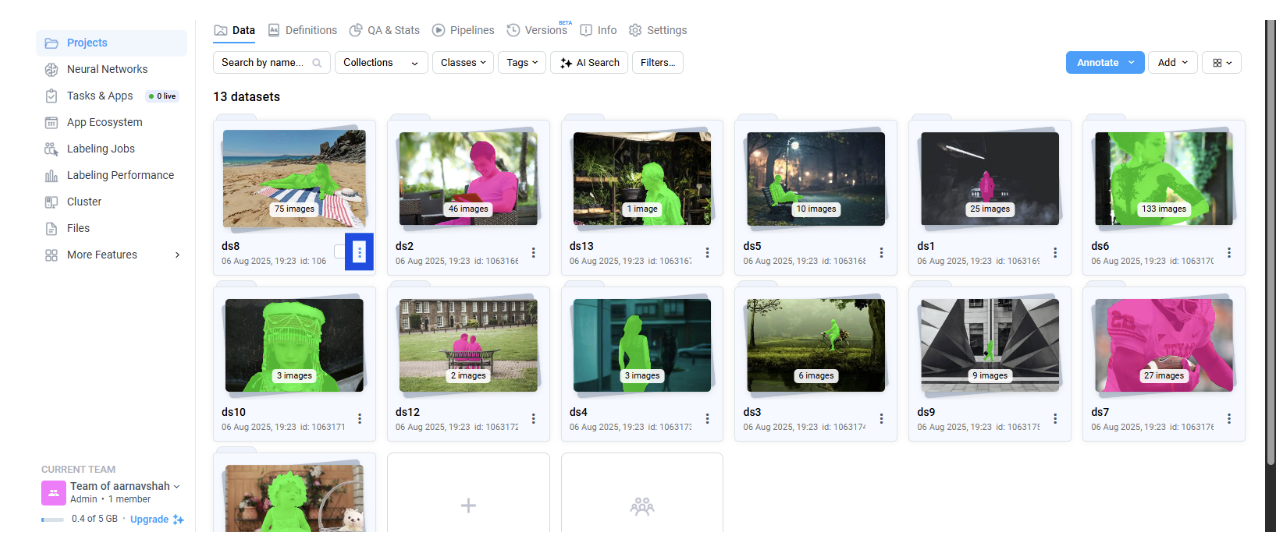
Task: Open three-dot menu on ds9 card
Action: (x=1055, y=419)
